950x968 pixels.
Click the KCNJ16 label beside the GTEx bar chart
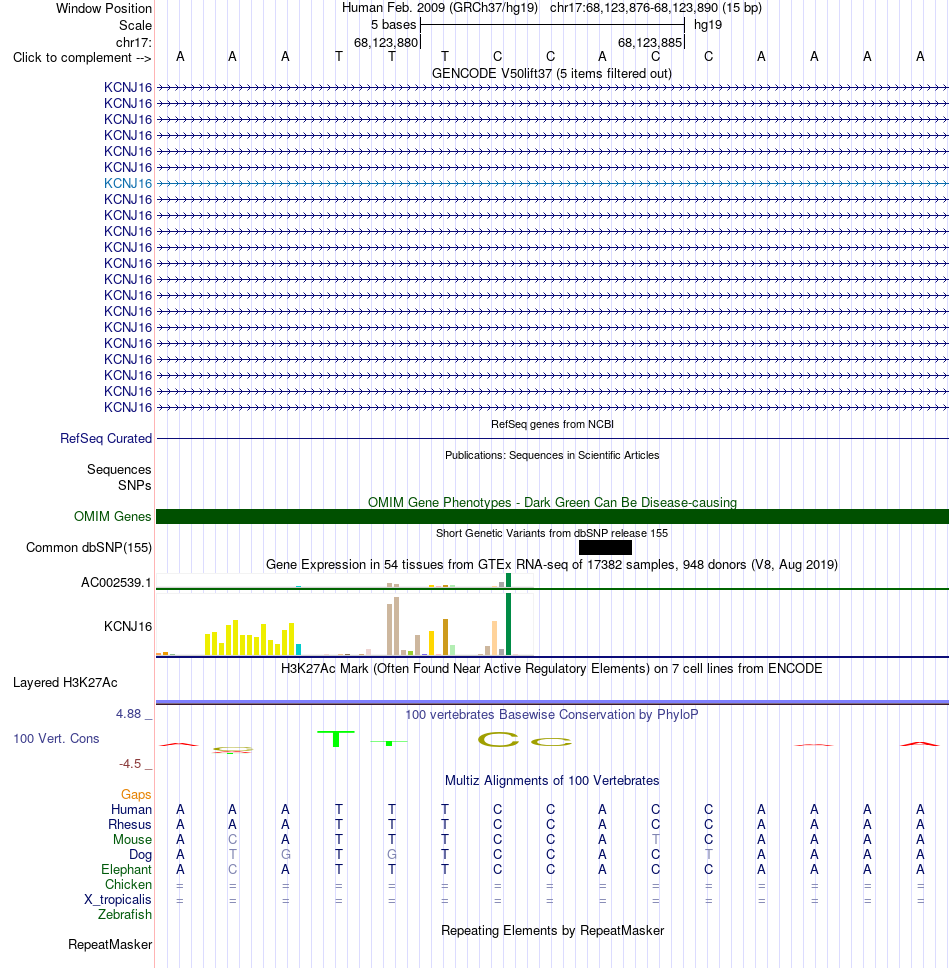point(128,626)
